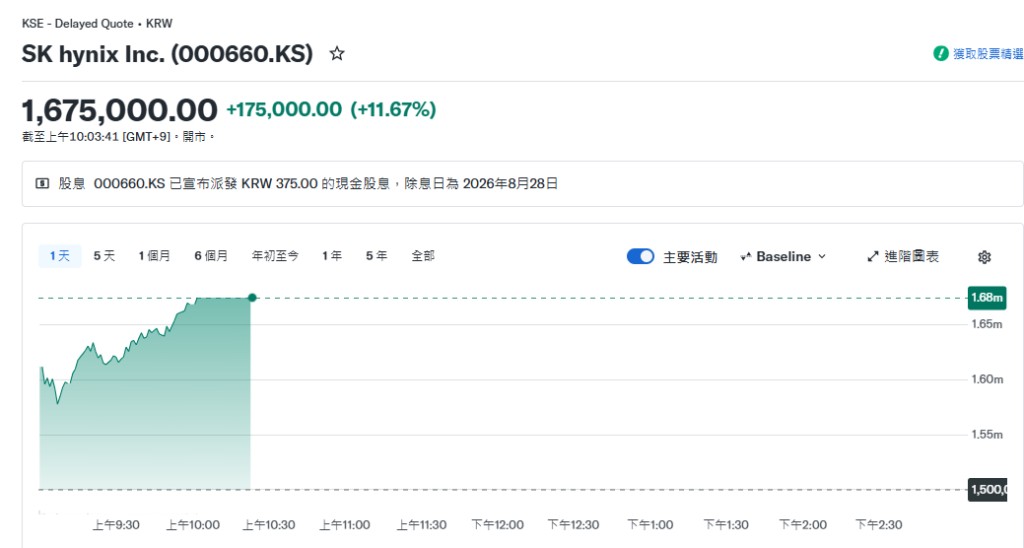The height and width of the screenshot is (548, 1024).
Task: Click the 上午10:30 axis label
Action: 269,525
